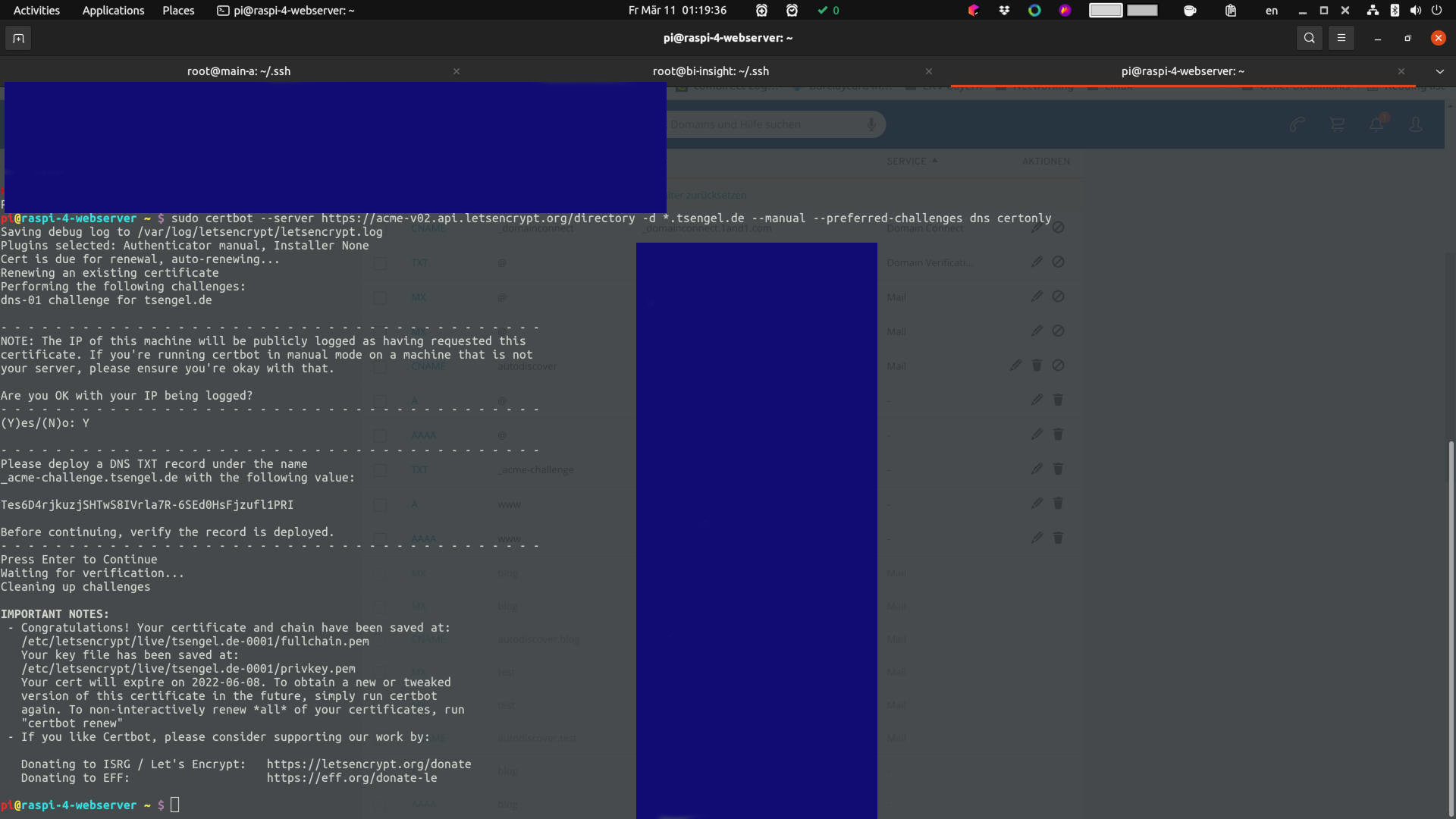Open the network connection status icon
1456x819 pixels.
(1373, 10)
